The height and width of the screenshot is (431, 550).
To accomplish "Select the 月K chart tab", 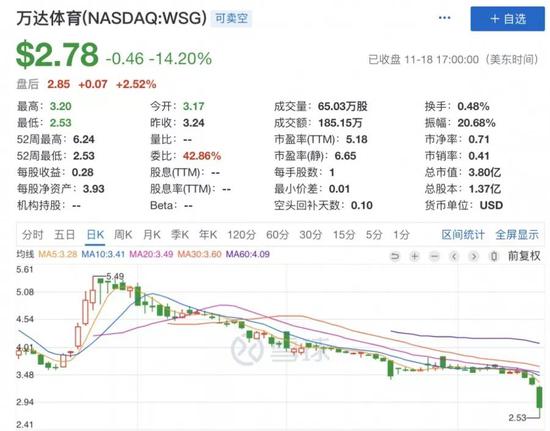I will [x=152, y=235].
